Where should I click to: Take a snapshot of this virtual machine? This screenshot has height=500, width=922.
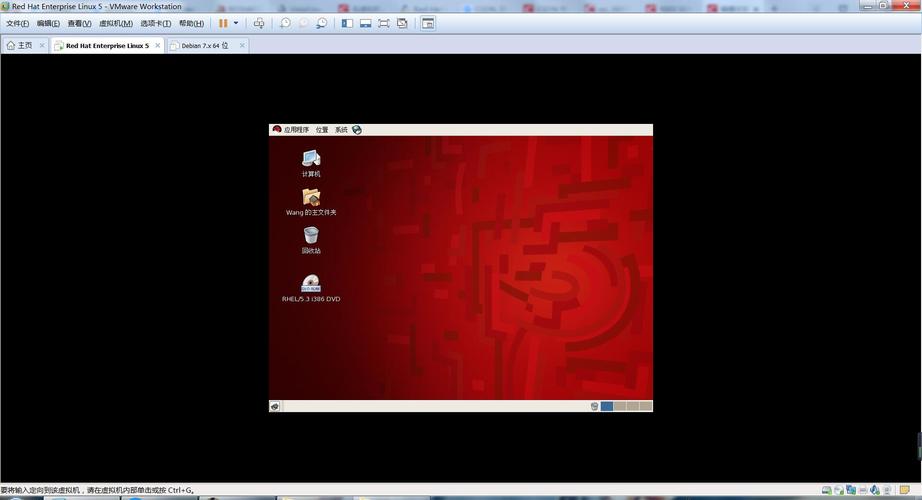click(x=285, y=24)
